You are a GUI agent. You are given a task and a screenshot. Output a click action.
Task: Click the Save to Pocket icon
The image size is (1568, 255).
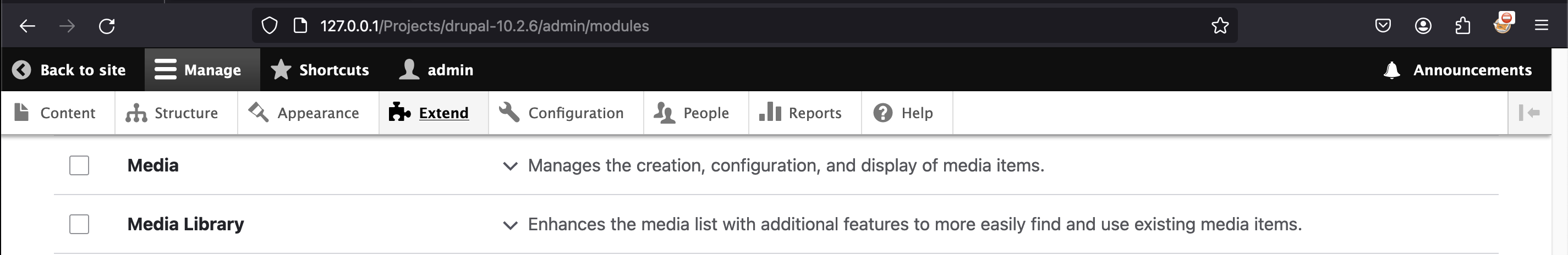pyautogui.click(x=1383, y=26)
